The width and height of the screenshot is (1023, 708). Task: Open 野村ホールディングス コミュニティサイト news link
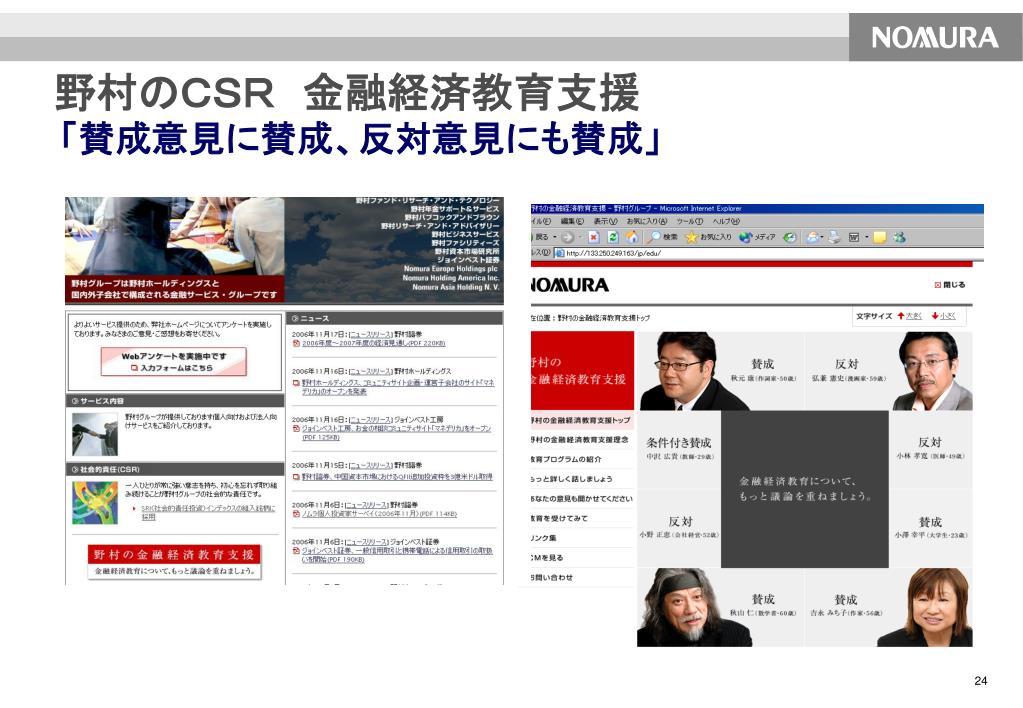point(397,387)
